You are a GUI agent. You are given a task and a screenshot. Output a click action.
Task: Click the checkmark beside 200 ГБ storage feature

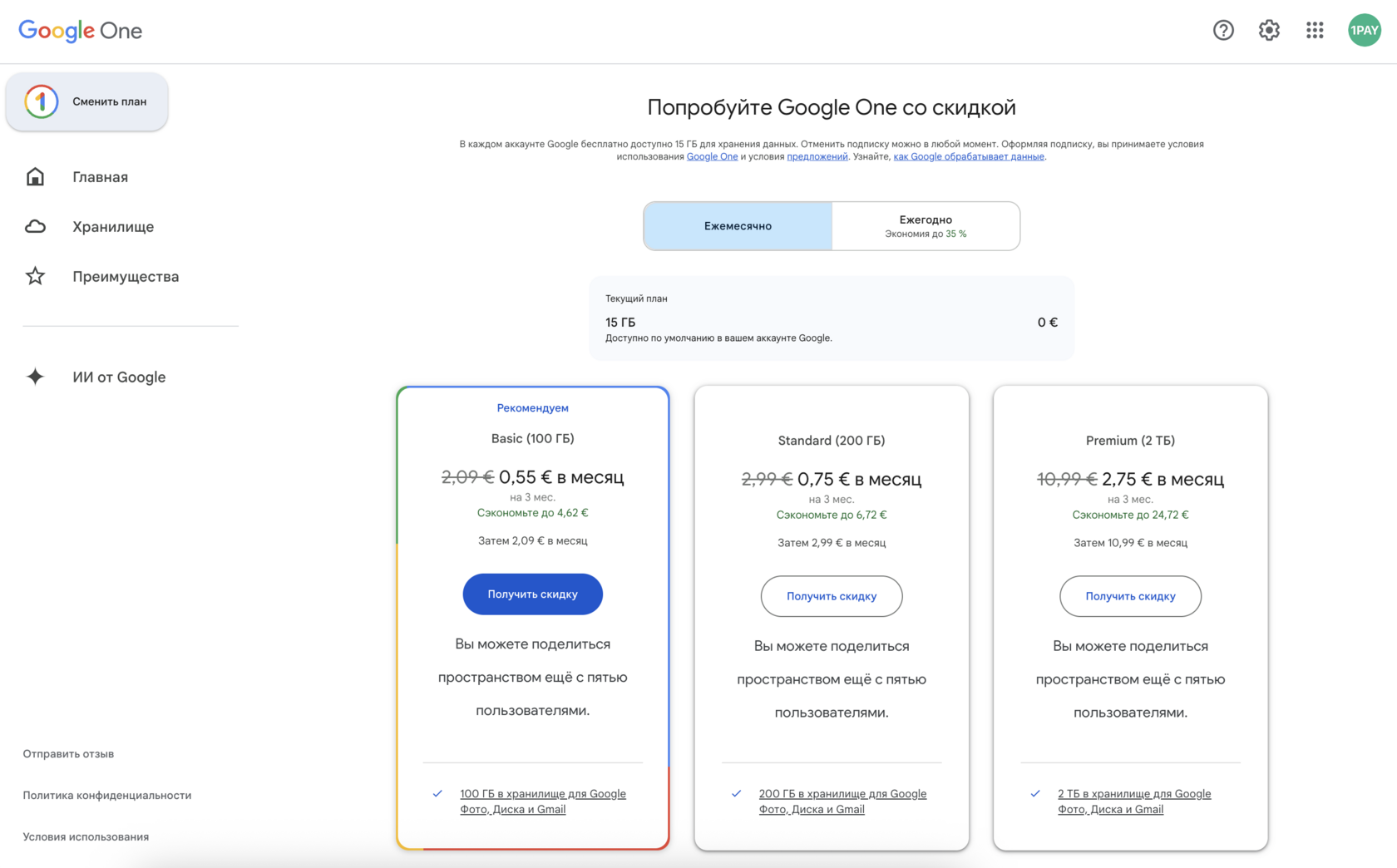click(736, 794)
